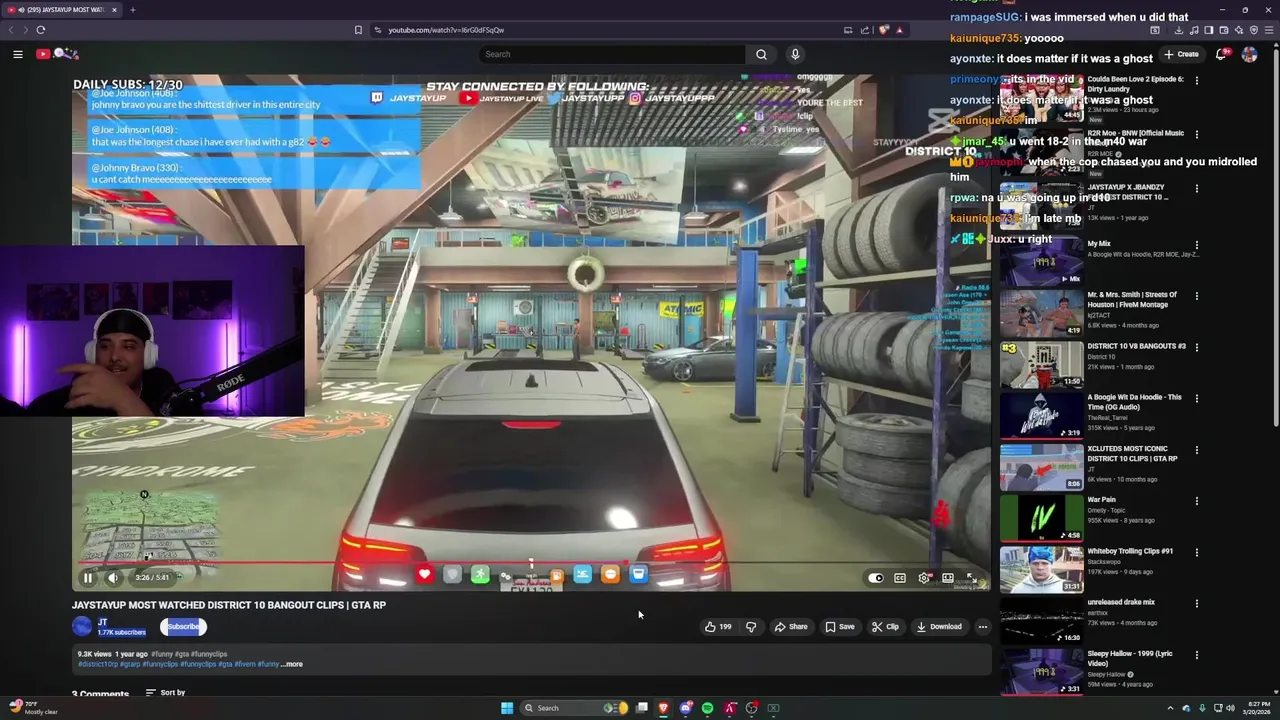Click the YouTube search magnifier button
Image resolution: width=1280 pixels, height=720 pixels.
point(761,54)
